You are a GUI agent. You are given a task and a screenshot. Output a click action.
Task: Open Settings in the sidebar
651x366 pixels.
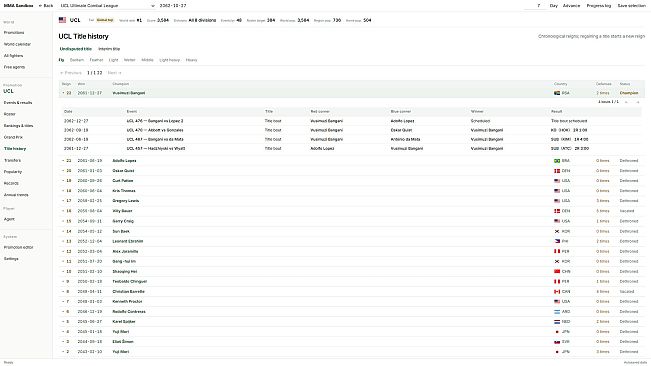(11, 259)
